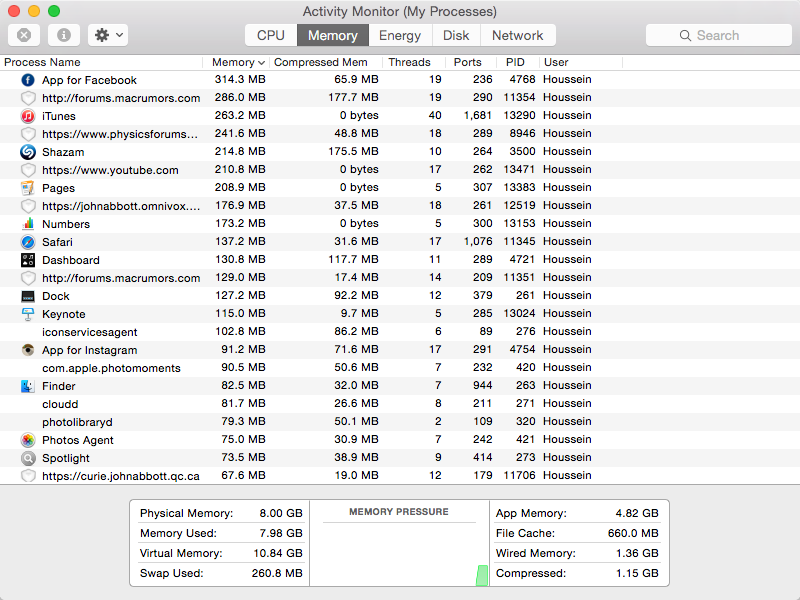This screenshot has width=800, height=600.
Task: Click Keynote memory value 115.0 MB
Action: point(240,313)
